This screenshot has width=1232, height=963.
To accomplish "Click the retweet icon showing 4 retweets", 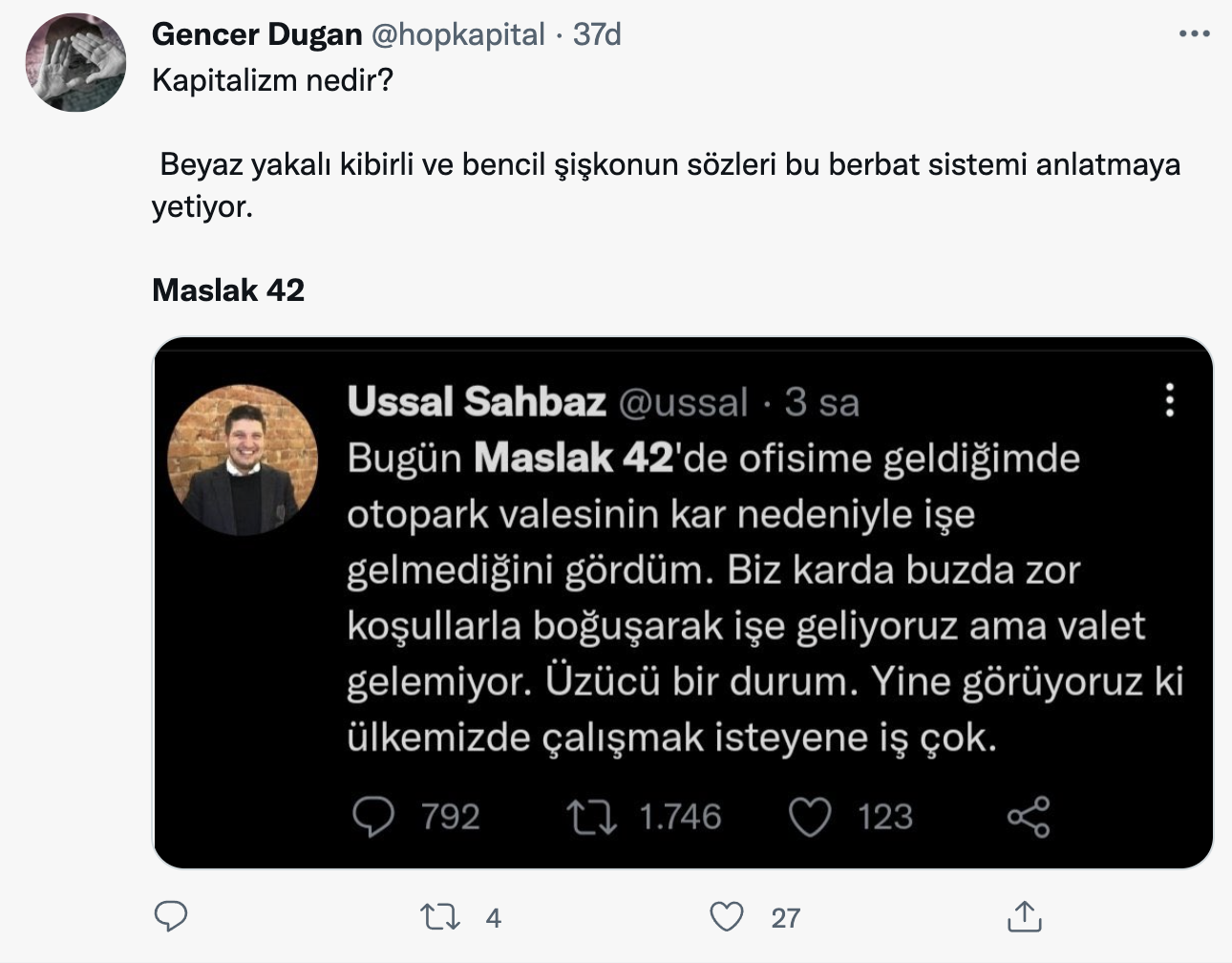I will [440, 916].
